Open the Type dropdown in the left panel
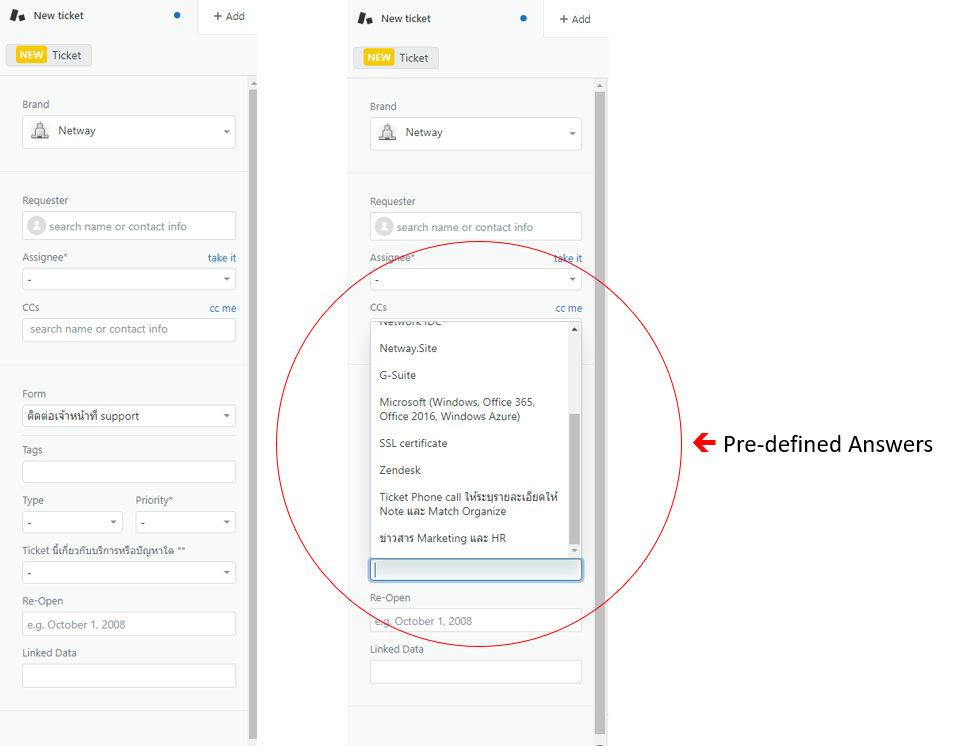The image size is (978, 746). 72,522
